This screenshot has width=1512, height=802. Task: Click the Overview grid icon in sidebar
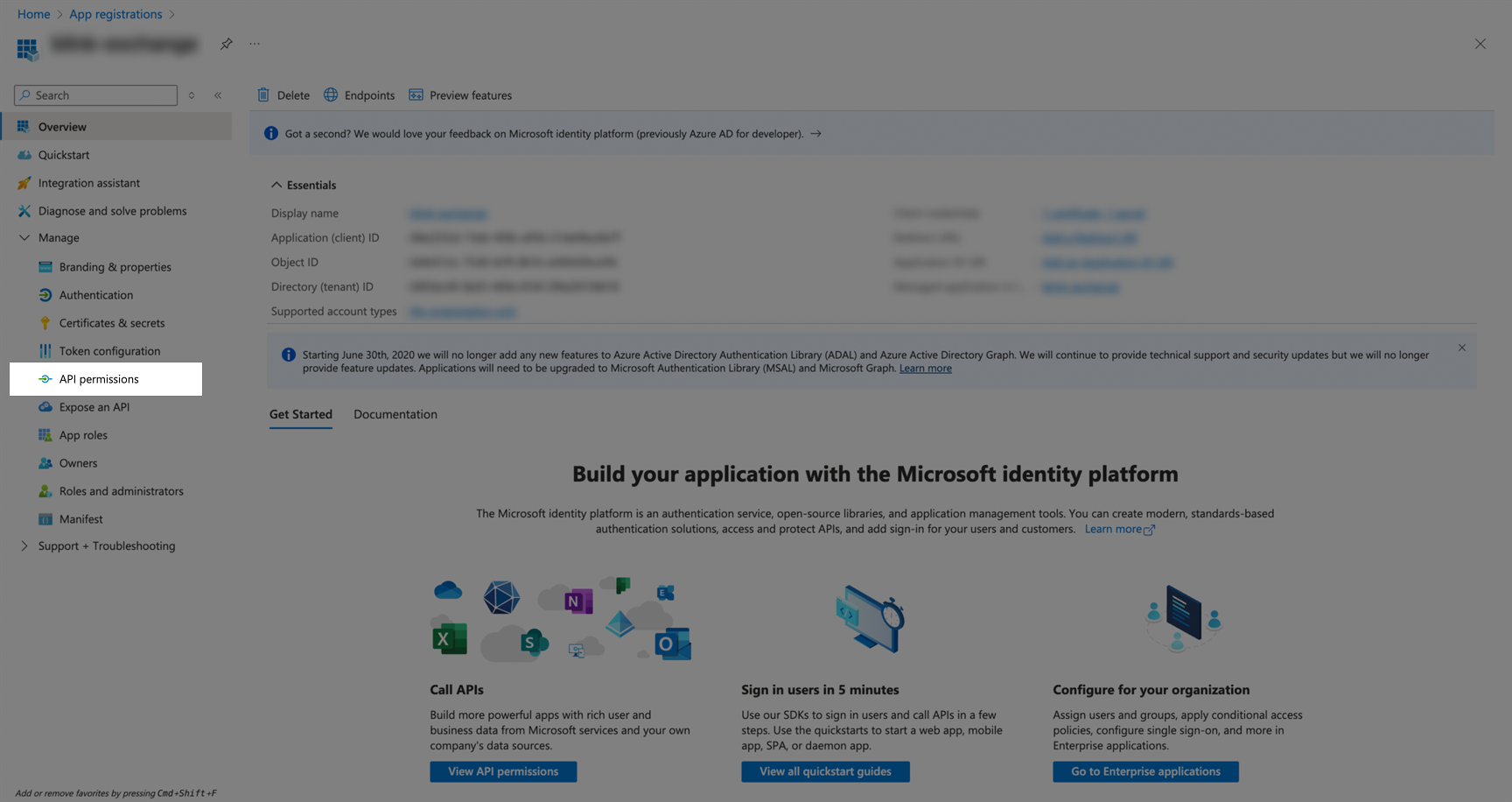(x=24, y=127)
